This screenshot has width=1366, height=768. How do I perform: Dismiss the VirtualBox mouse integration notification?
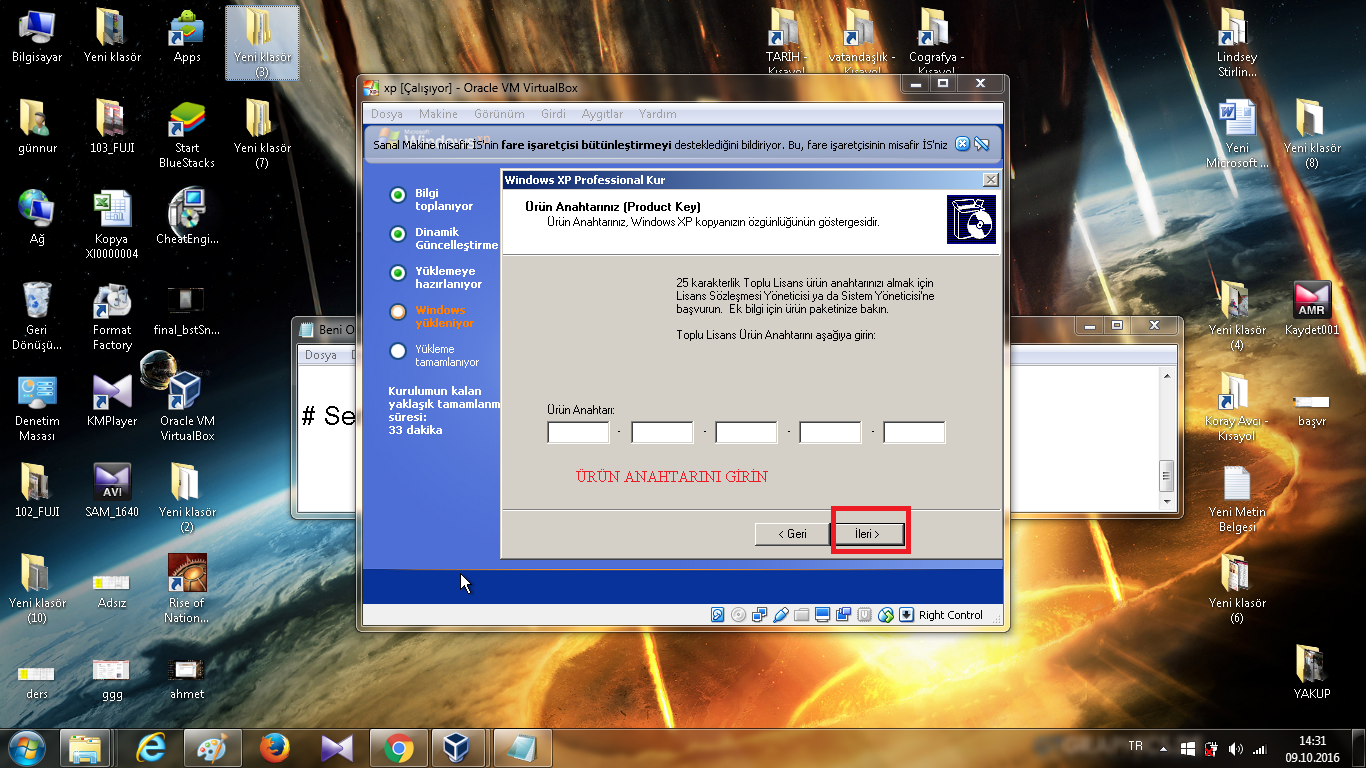[x=962, y=144]
